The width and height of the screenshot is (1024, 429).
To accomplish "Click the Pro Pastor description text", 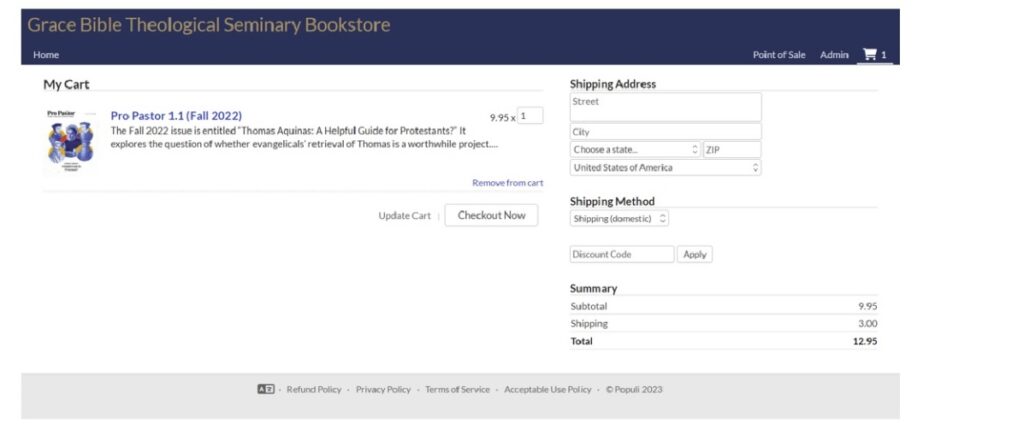I will 304,137.
